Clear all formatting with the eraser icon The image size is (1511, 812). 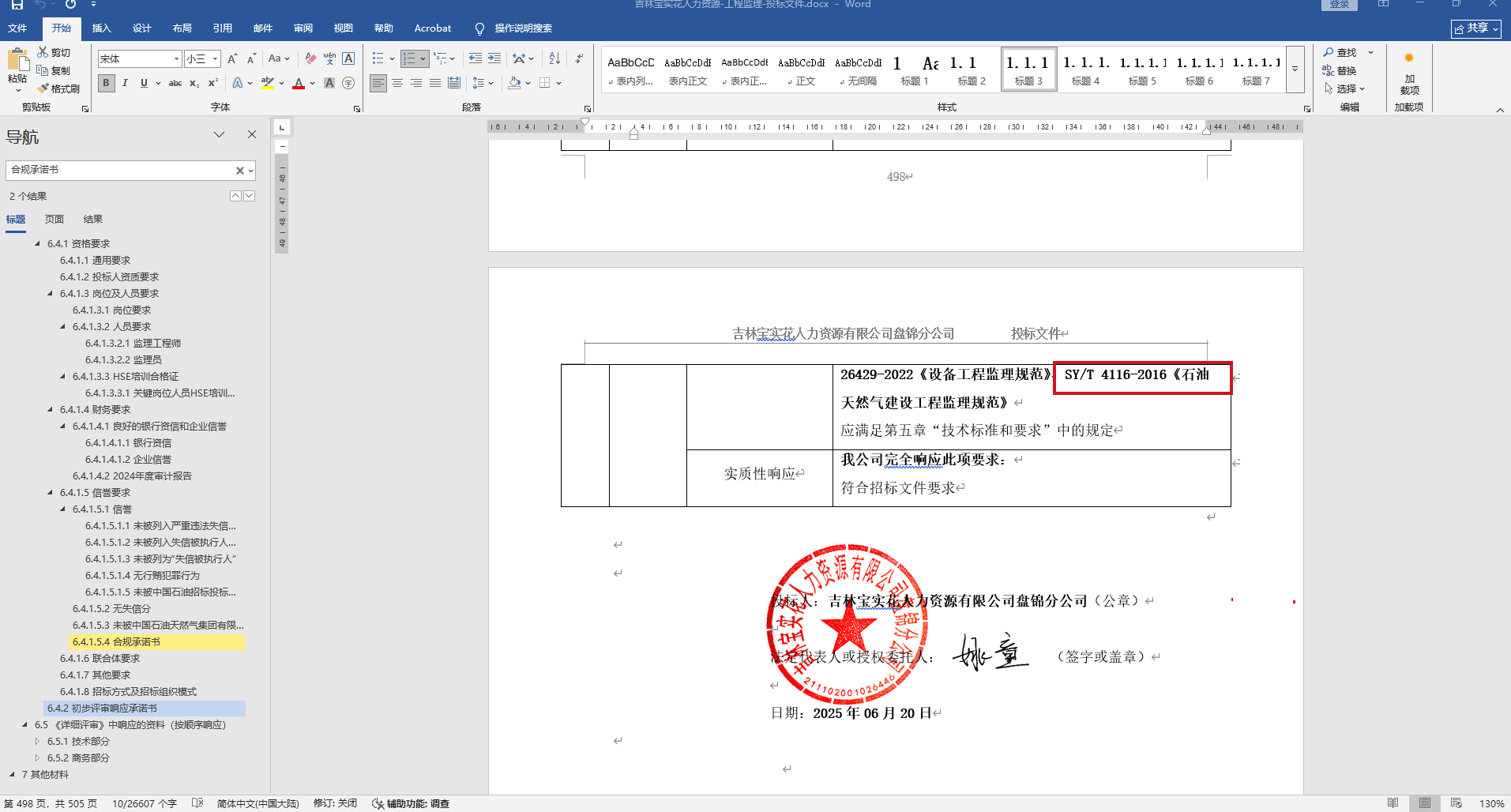(310, 58)
